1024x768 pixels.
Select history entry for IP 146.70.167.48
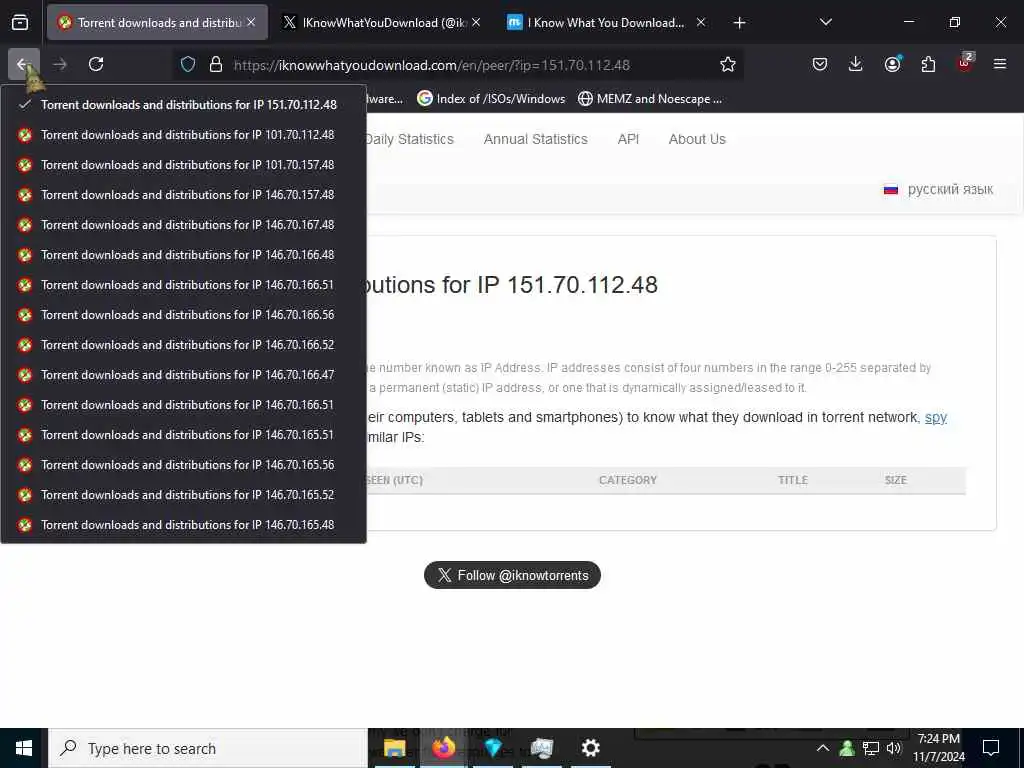tap(184, 225)
